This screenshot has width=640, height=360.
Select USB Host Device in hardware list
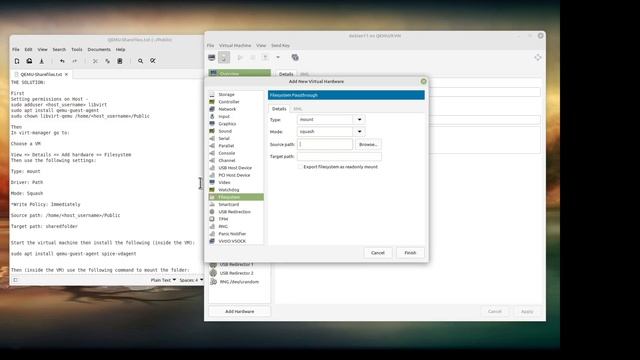tap(236, 168)
